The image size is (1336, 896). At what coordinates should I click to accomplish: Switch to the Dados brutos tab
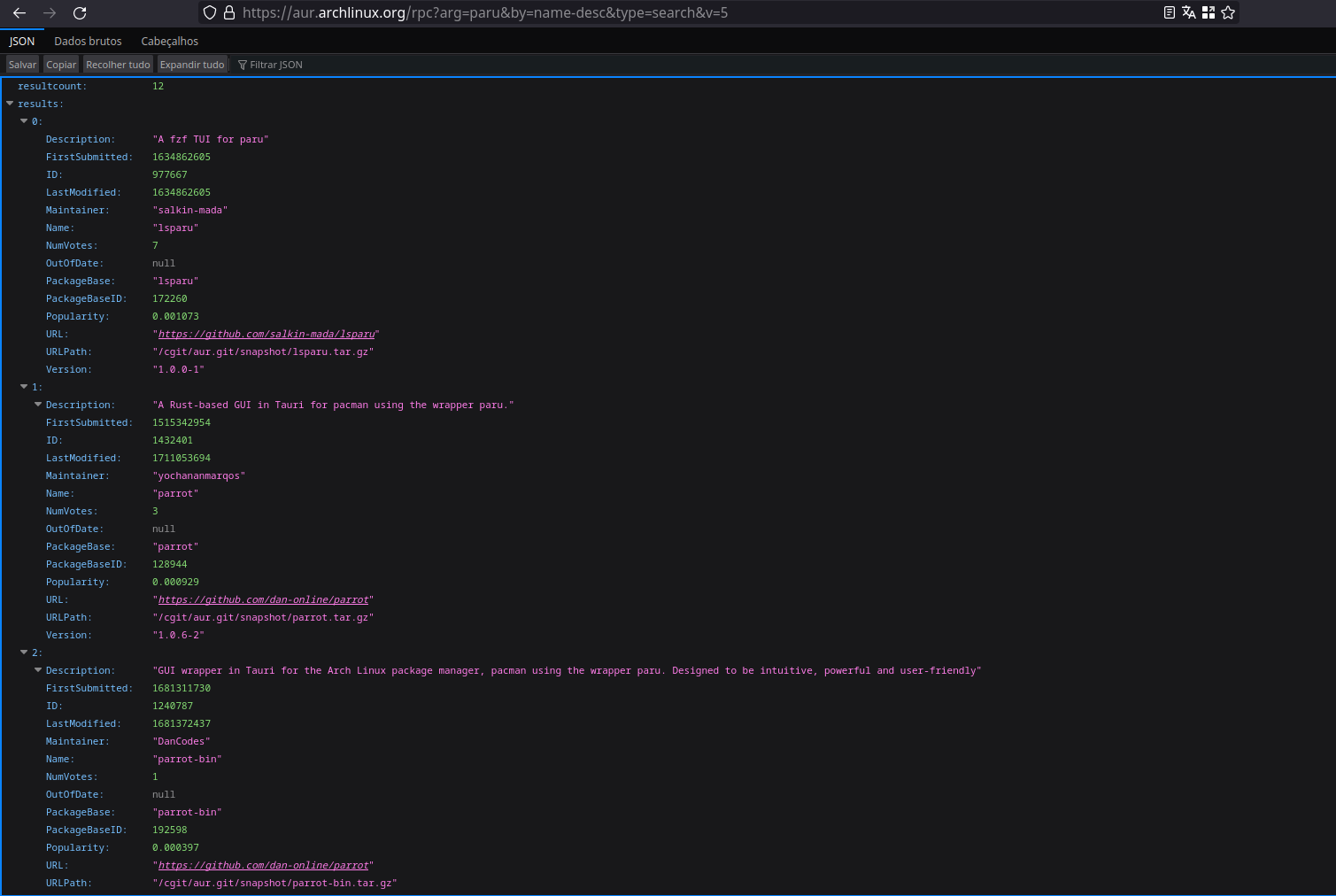tap(88, 41)
